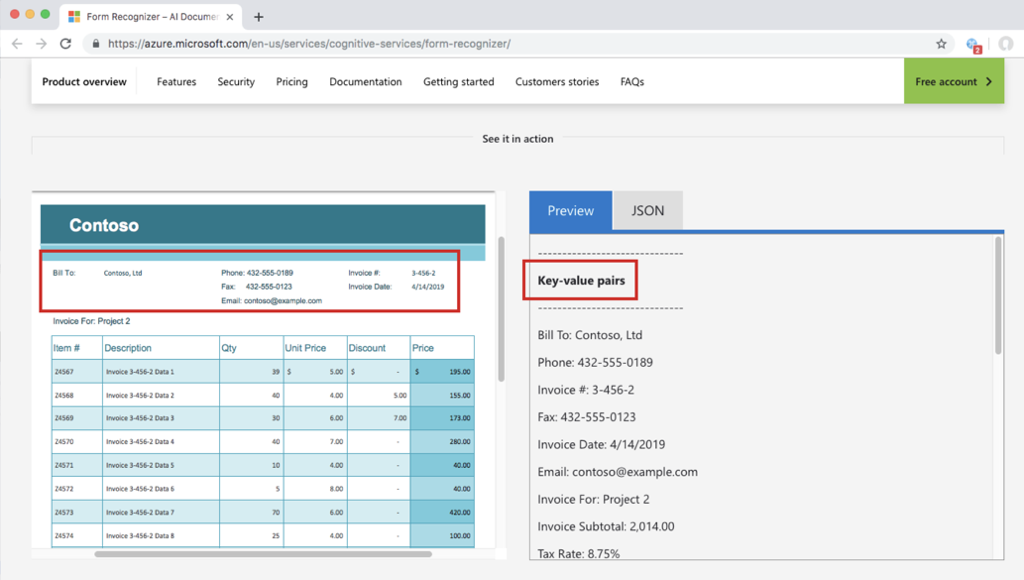The width and height of the screenshot is (1024, 580).
Task: Switch to the Preview tab
Action: pos(570,210)
